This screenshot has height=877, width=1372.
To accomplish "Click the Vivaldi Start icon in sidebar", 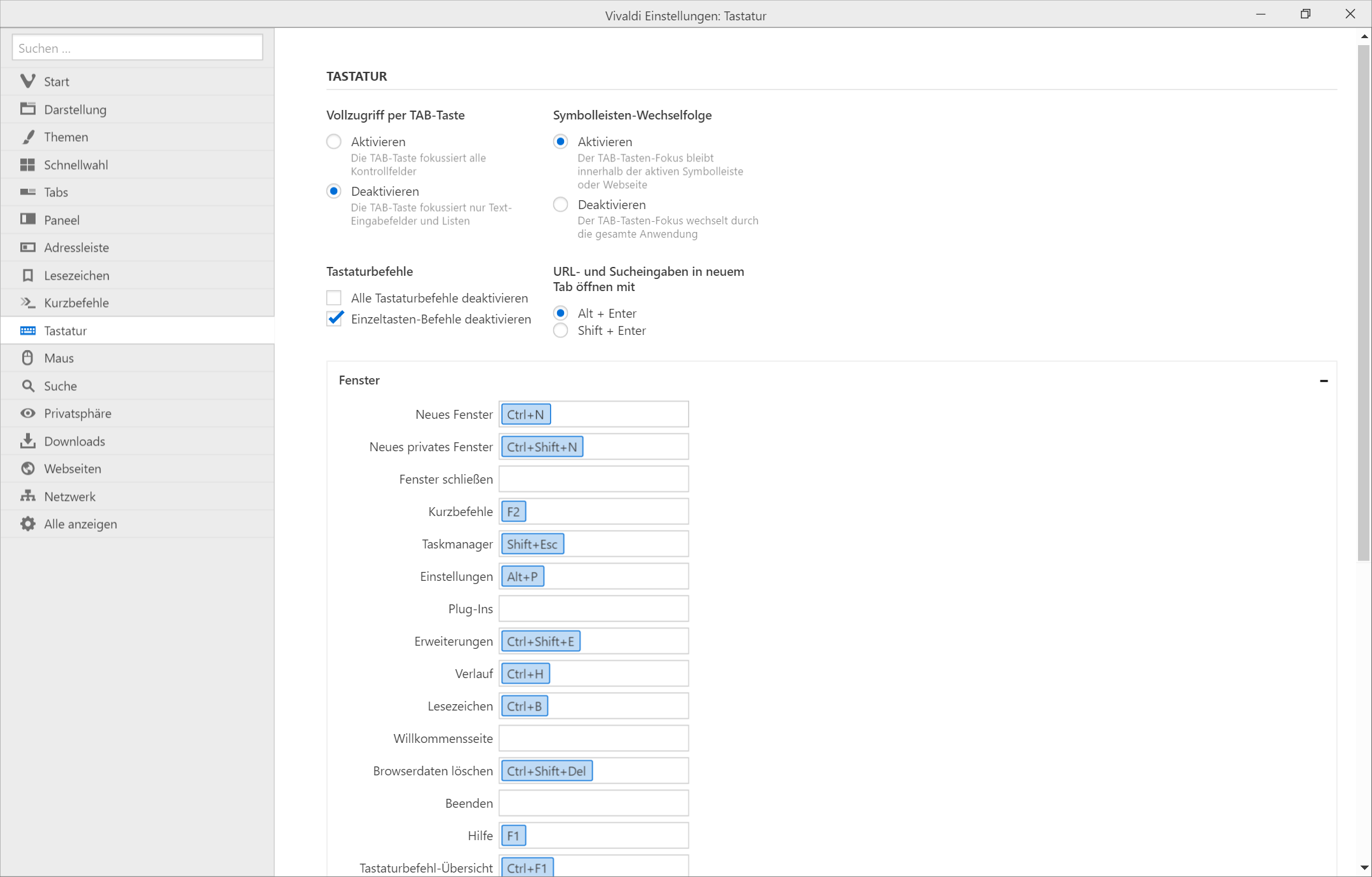I will pos(27,81).
